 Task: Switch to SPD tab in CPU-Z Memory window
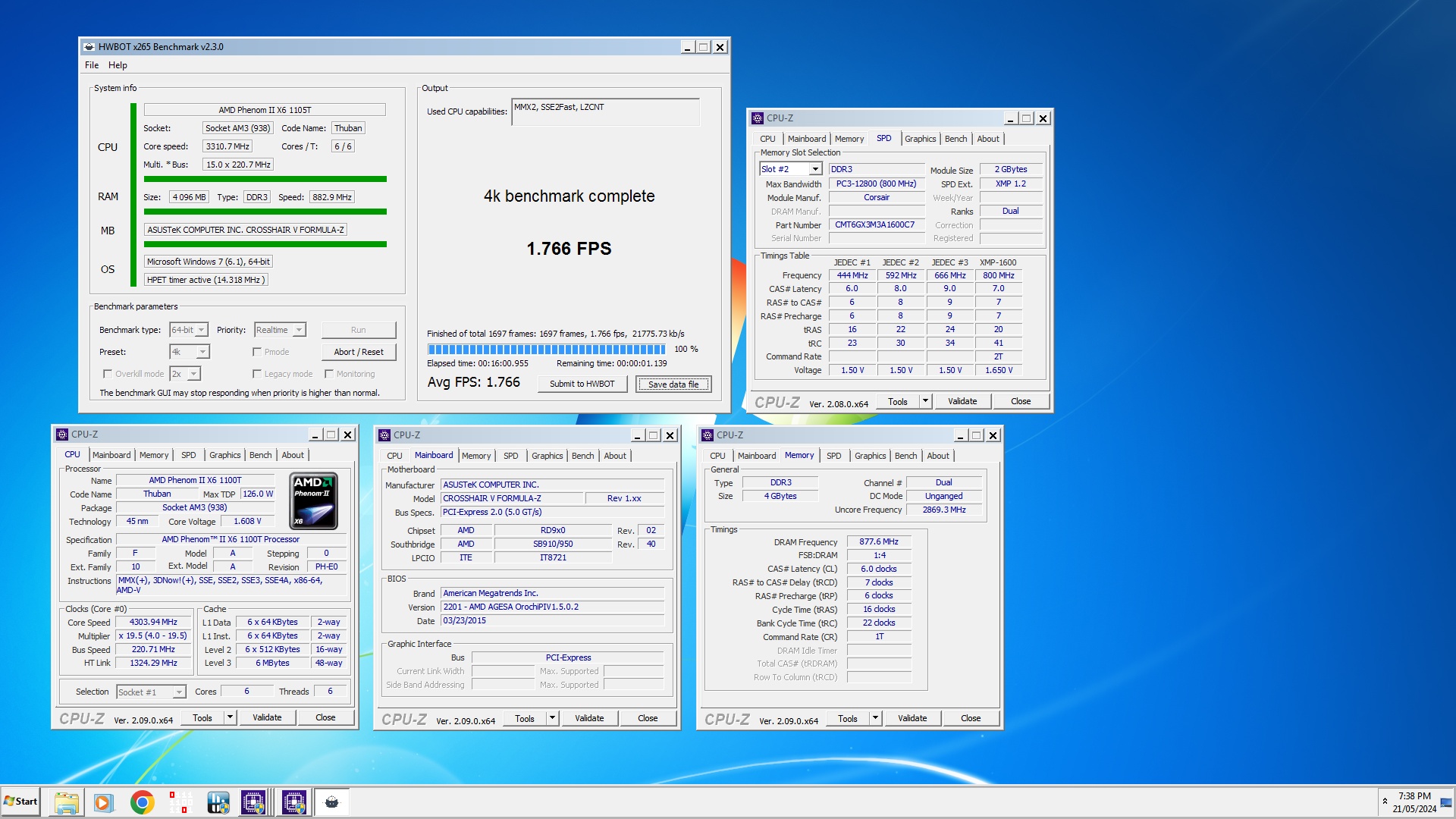(833, 456)
